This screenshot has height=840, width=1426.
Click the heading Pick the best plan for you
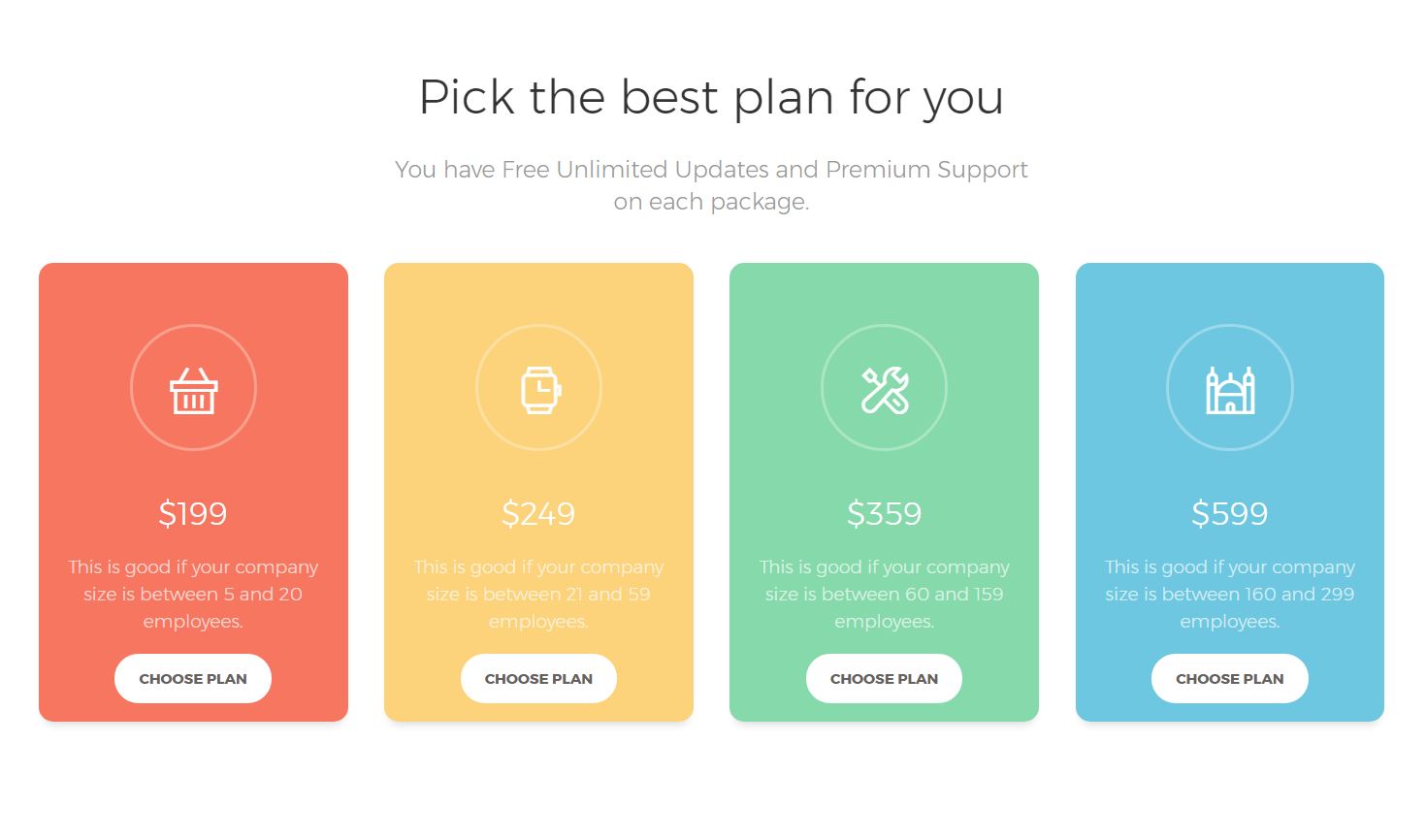click(x=711, y=97)
